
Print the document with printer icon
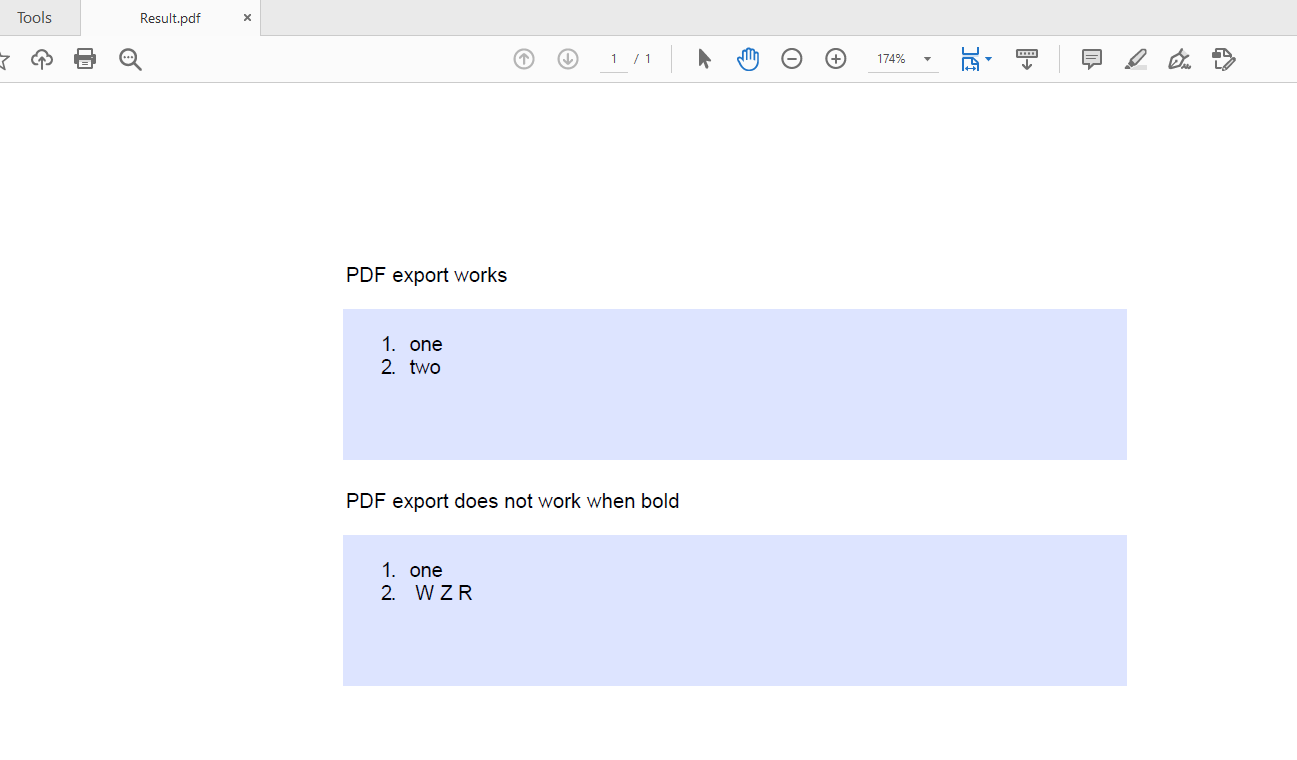pos(85,59)
